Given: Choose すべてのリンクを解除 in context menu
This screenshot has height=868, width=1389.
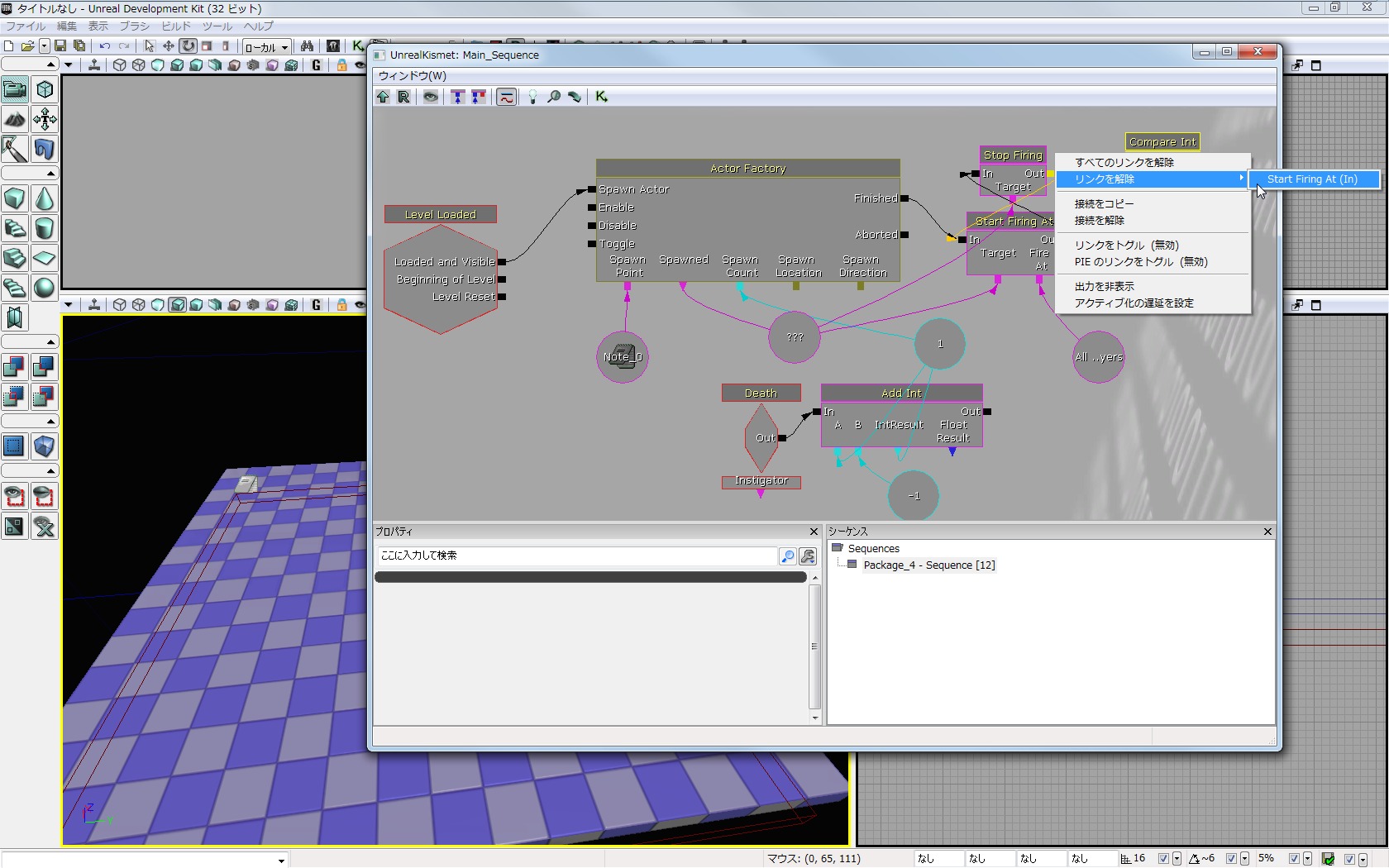Looking at the screenshot, I should coord(1124,163).
